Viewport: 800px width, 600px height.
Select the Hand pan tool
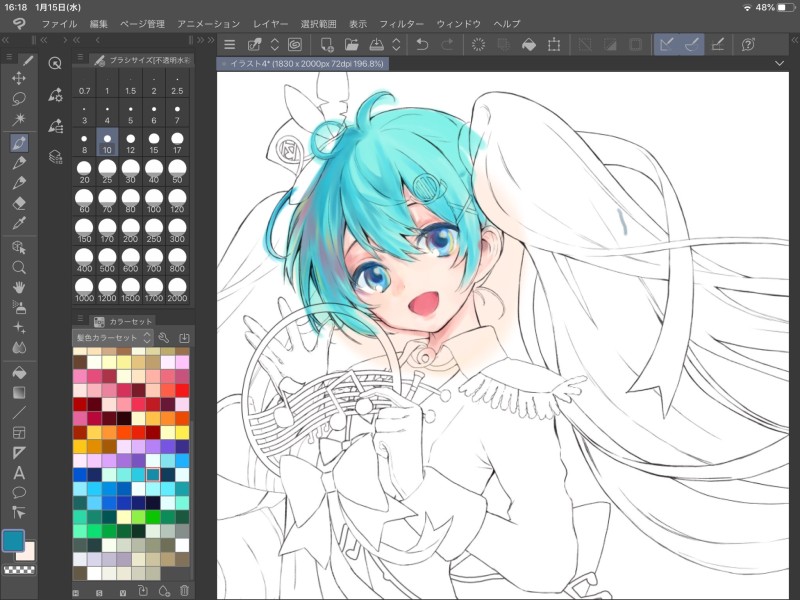pos(19,287)
